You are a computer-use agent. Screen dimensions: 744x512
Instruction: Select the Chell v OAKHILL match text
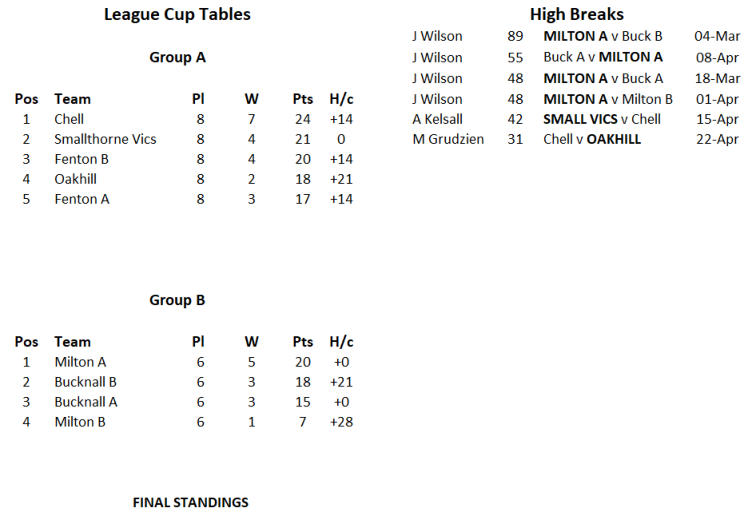(592, 139)
